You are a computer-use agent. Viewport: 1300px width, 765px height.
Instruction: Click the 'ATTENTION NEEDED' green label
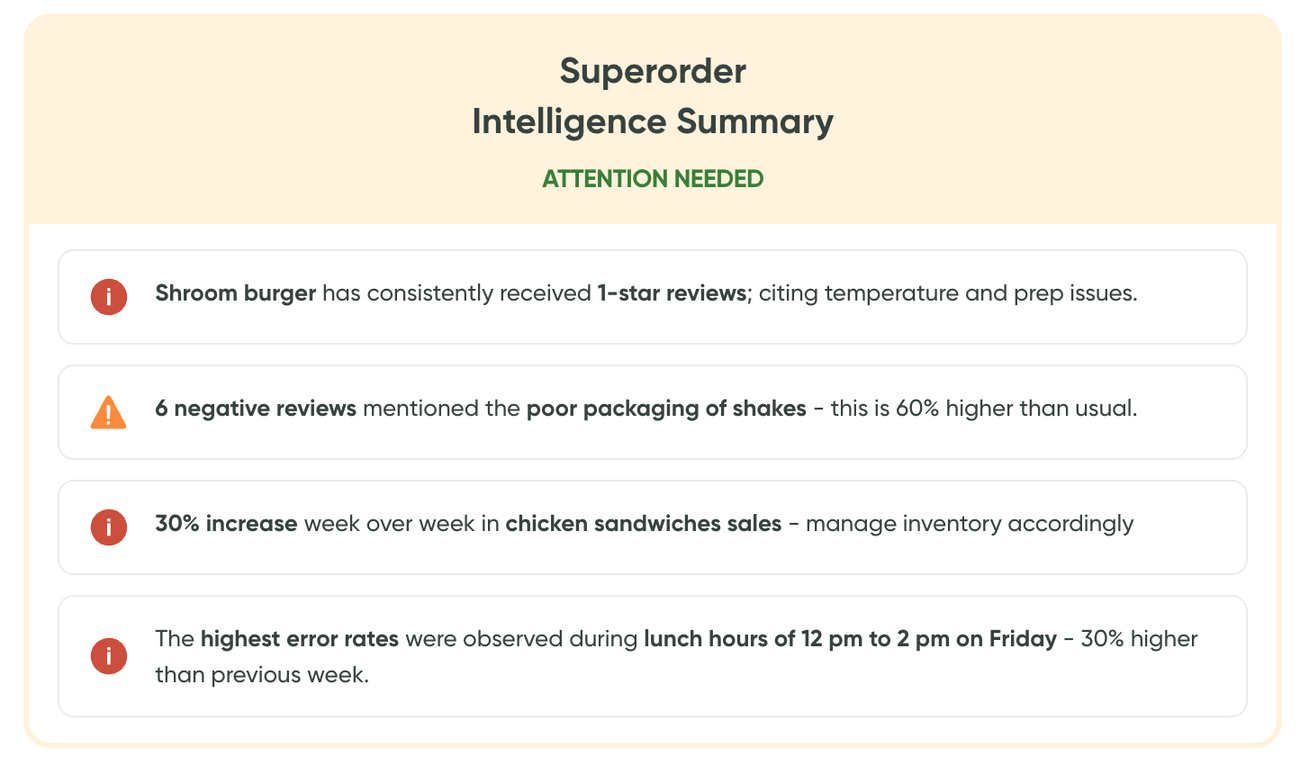[653, 179]
